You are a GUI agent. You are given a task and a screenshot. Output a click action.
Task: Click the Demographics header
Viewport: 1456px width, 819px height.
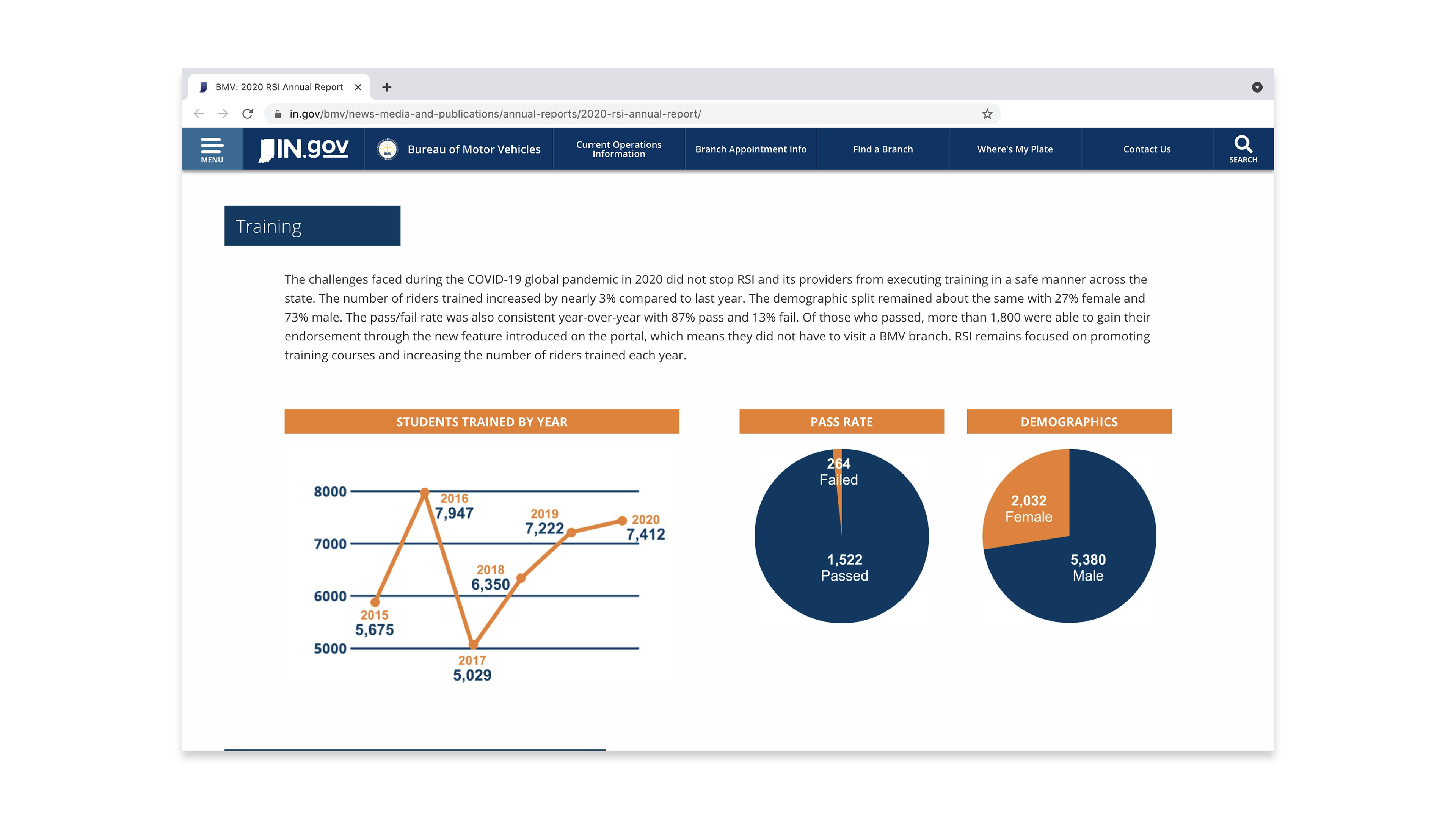pos(1069,422)
